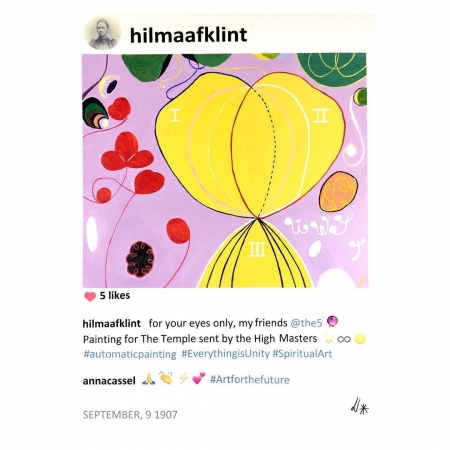Click the clapping hands emoji in the comment
Viewport: 450px width, 450px height.
point(166,378)
